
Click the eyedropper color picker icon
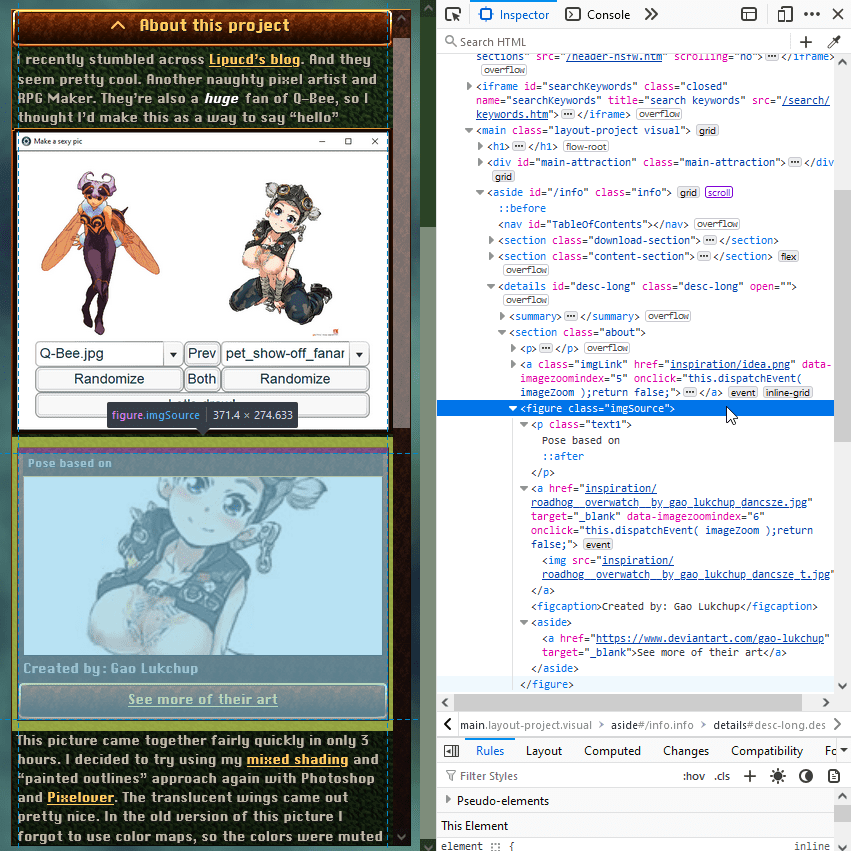[833, 42]
